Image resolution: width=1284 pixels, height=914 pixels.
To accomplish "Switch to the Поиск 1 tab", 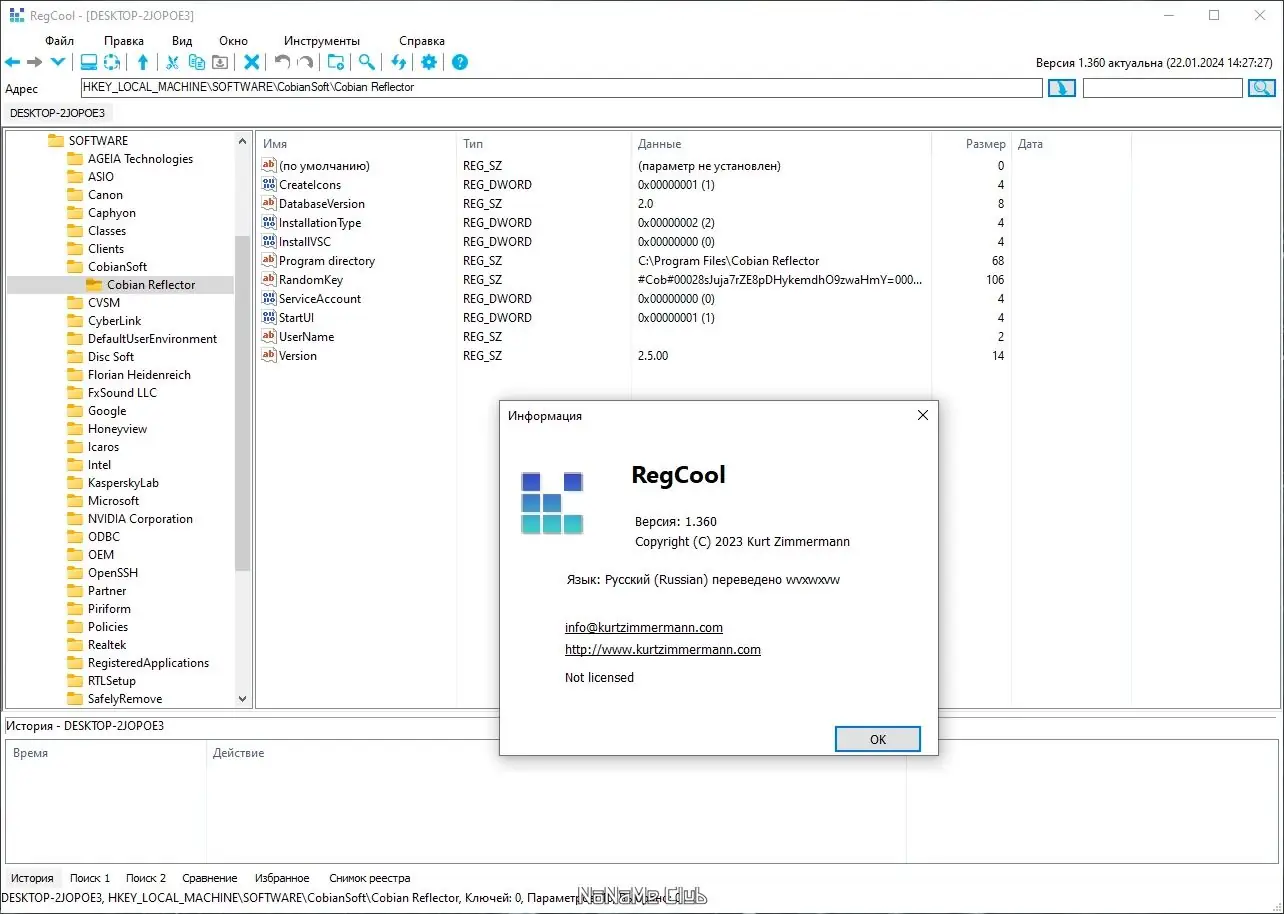I will pos(90,878).
